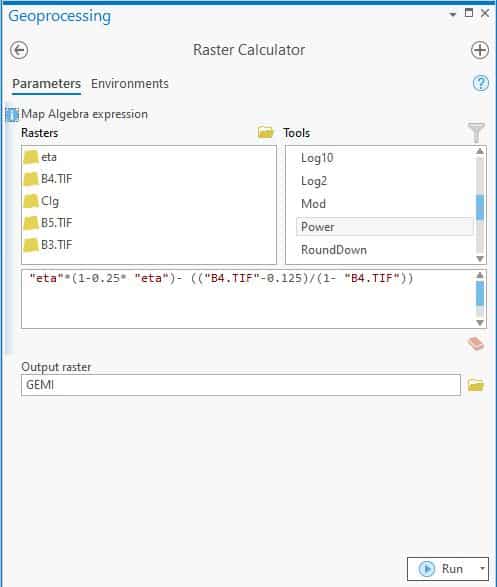The width and height of the screenshot is (497, 587).
Task: Add tool to model with plus icon
Action: (x=479, y=51)
